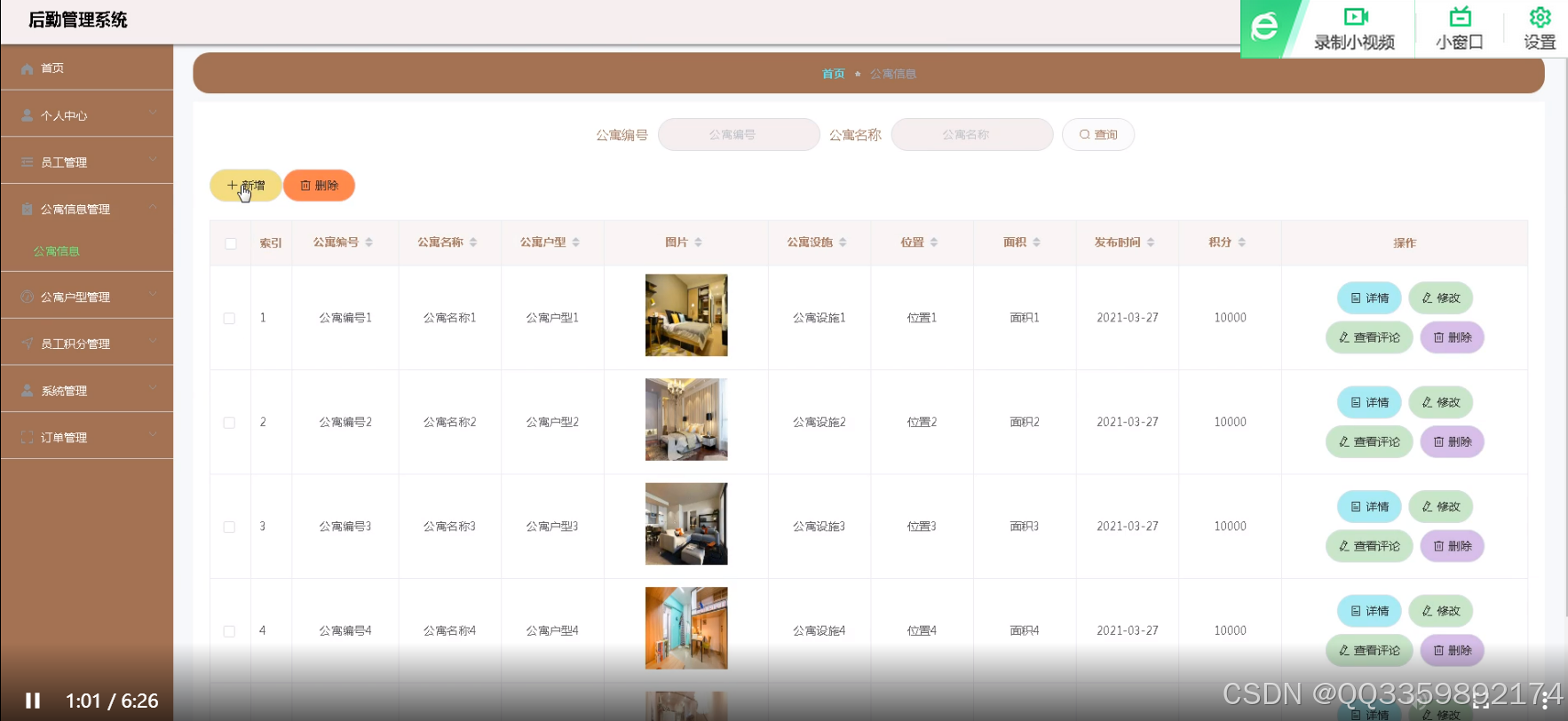Check the checkbox for row 公寓编号3
Image resolution: width=1568 pixels, height=721 pixels.
(230, 527)
